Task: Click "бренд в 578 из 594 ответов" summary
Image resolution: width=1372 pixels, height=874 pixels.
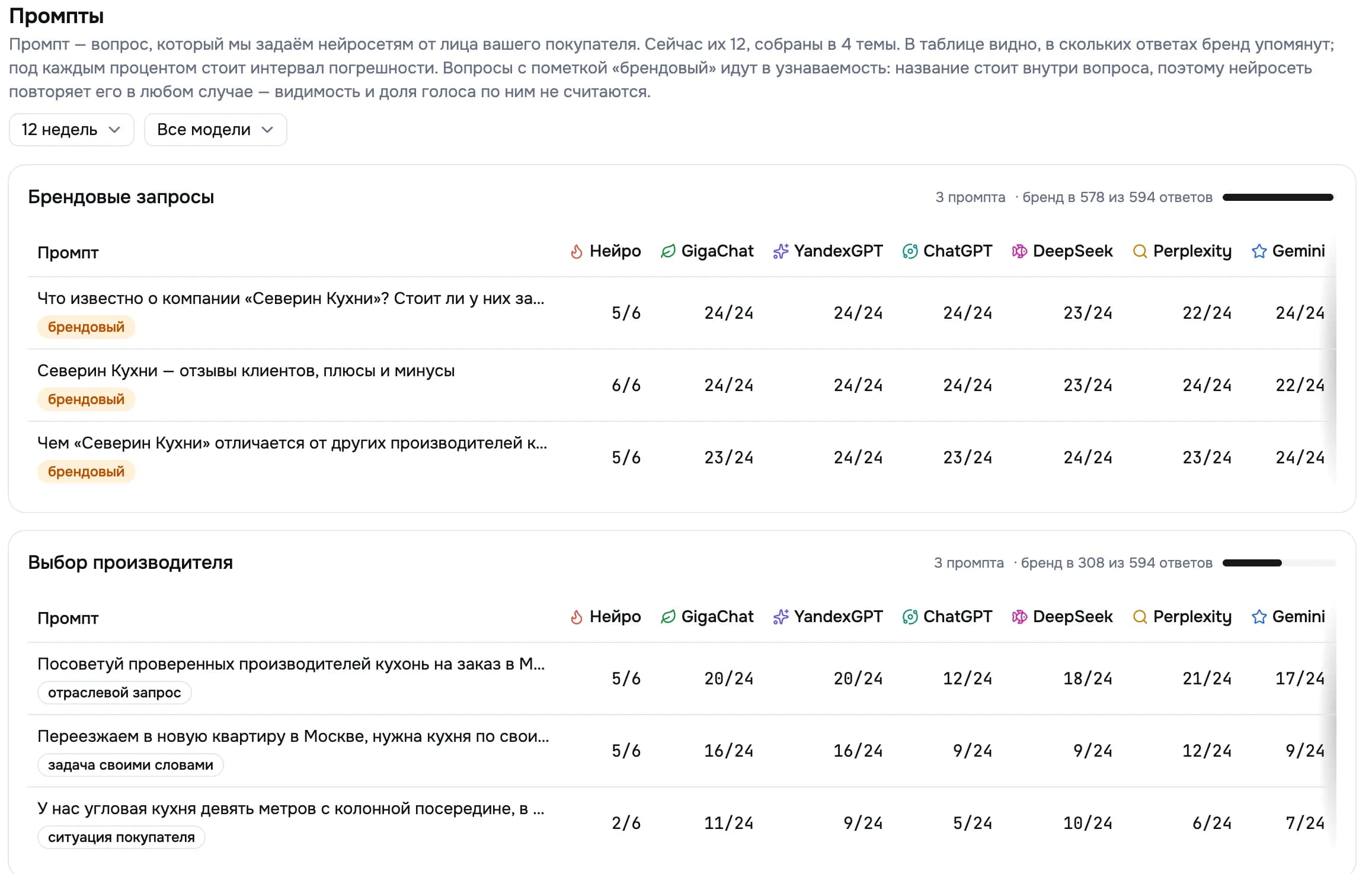Action: 1118,197
